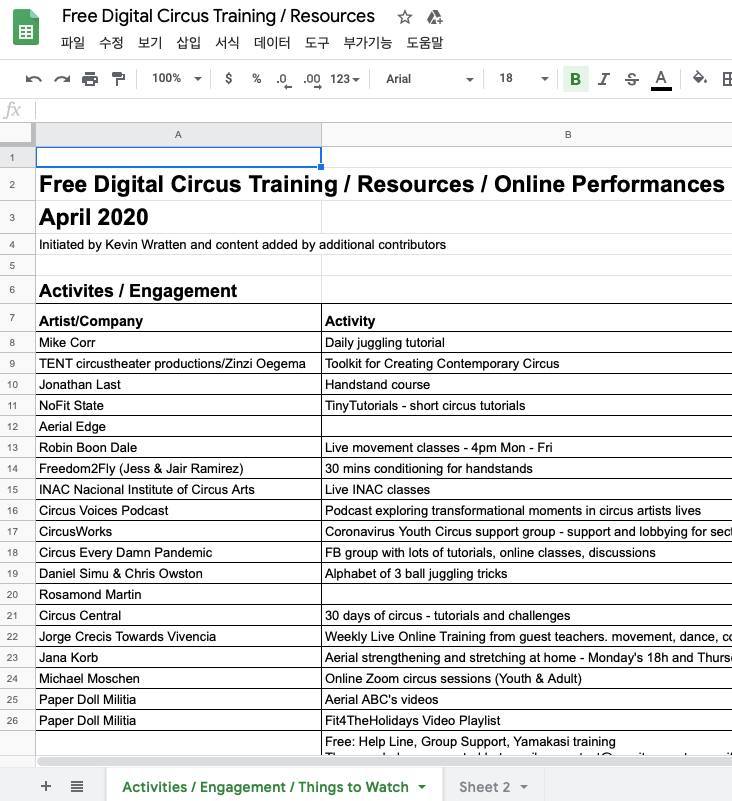Screen dimensions: 732x801
Task: Select the 'Jonathan Last' cell
Action: 178,384
